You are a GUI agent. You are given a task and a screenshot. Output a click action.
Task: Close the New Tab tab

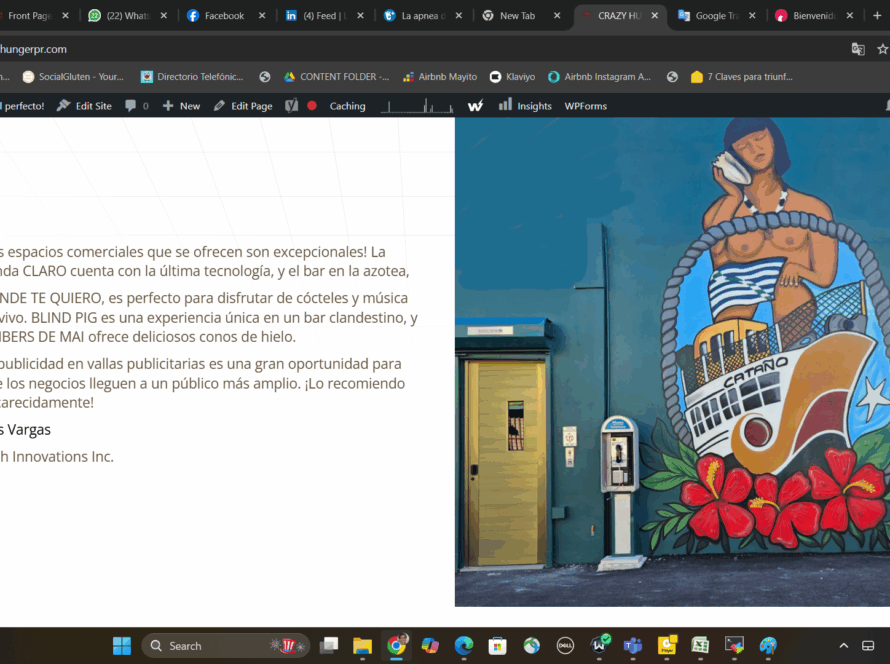click(557, 16)
